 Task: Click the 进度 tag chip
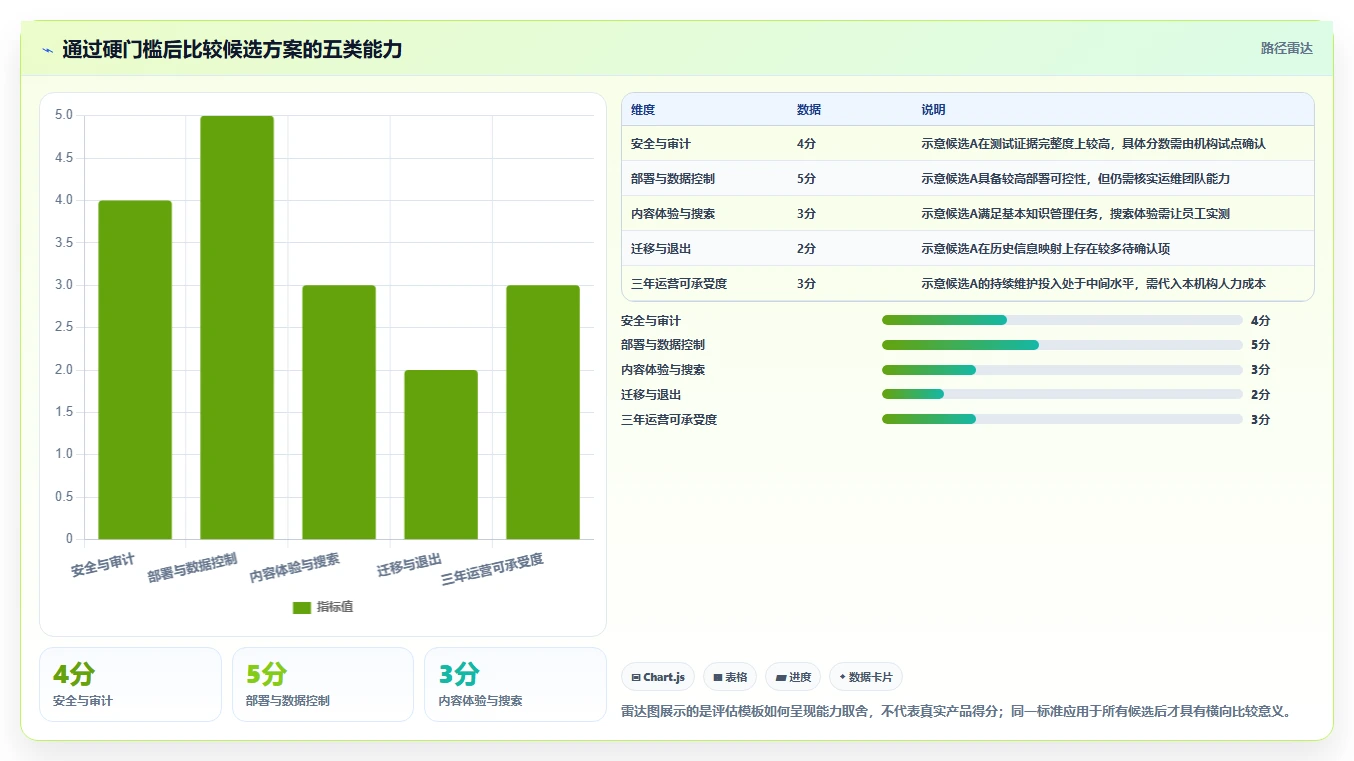(x=793, y=677)
